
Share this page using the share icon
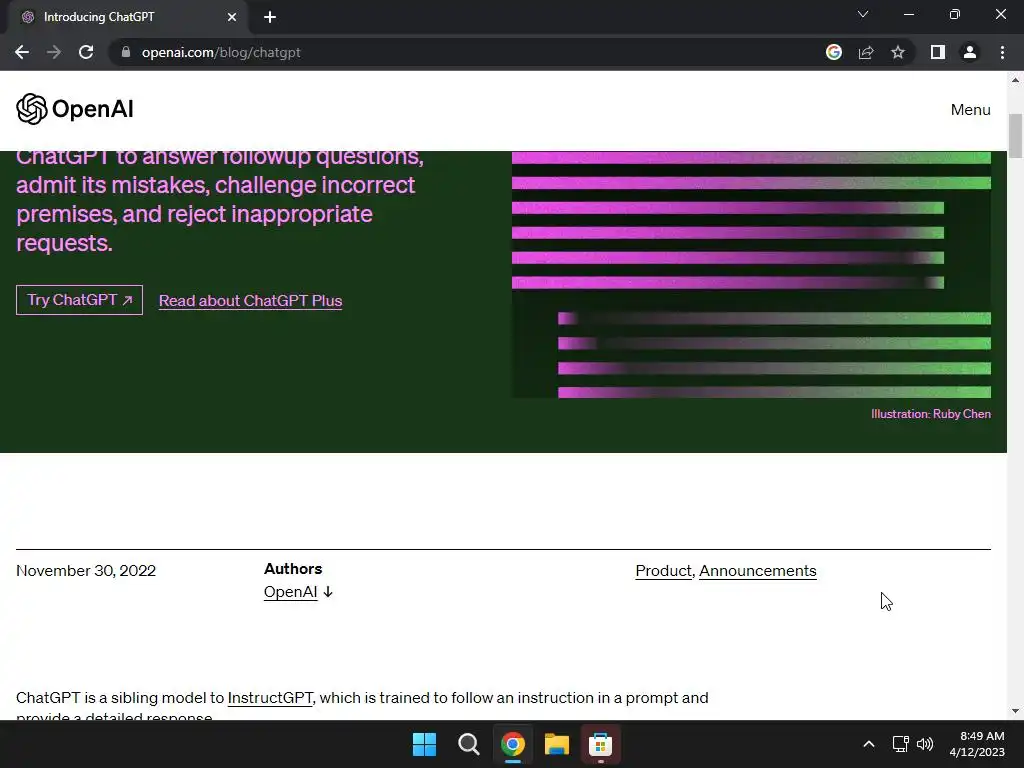coord(866,52)
